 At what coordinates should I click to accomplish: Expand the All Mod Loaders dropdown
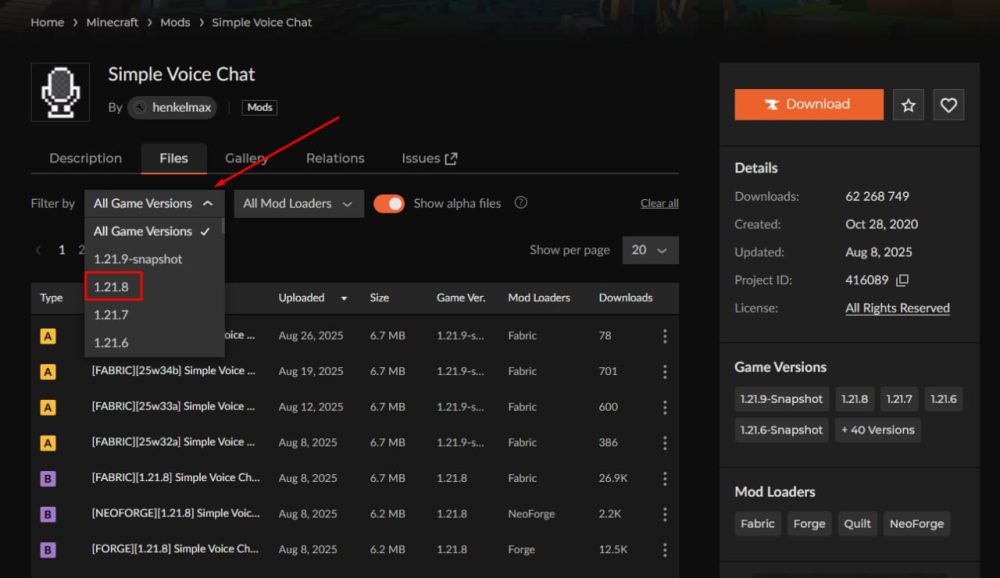pos(298,203)
